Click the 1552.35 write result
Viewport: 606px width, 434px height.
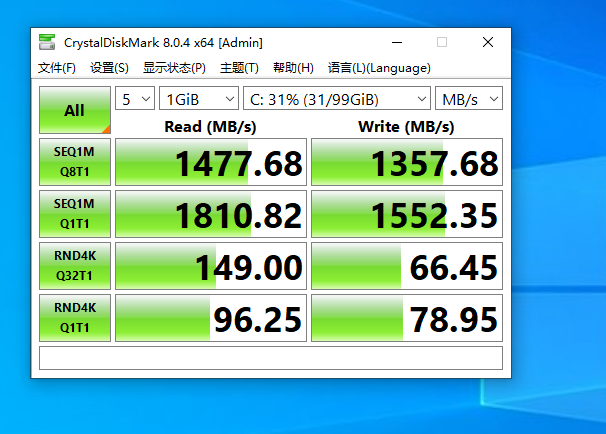coord(407,214)
